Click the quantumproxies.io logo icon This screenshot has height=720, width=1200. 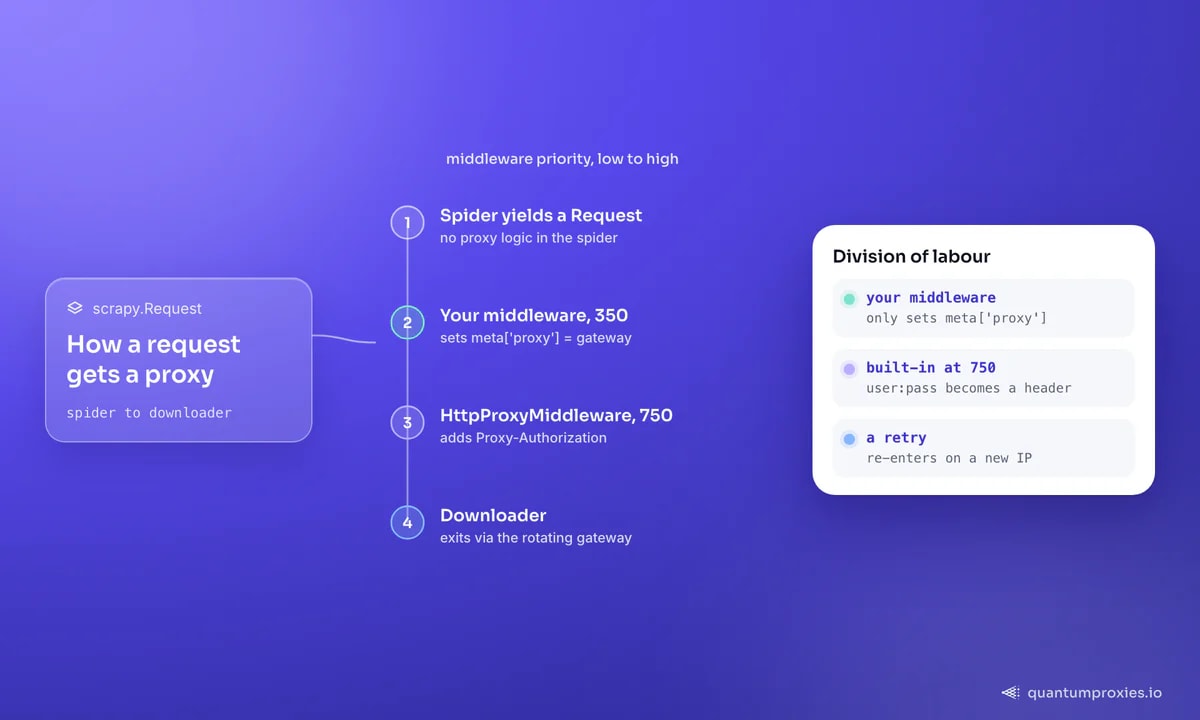point(1010,692)
